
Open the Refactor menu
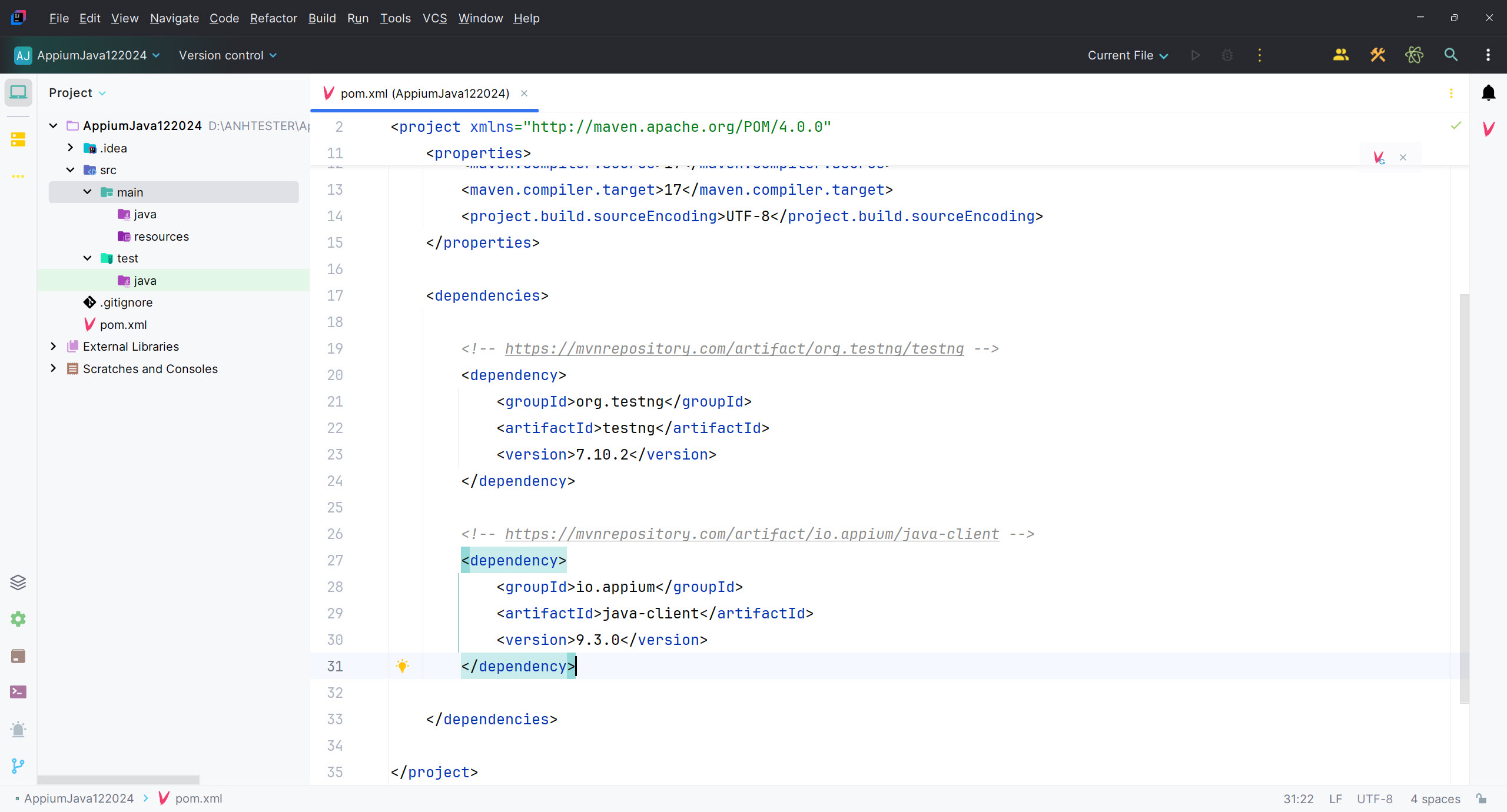tap(274, 18)
